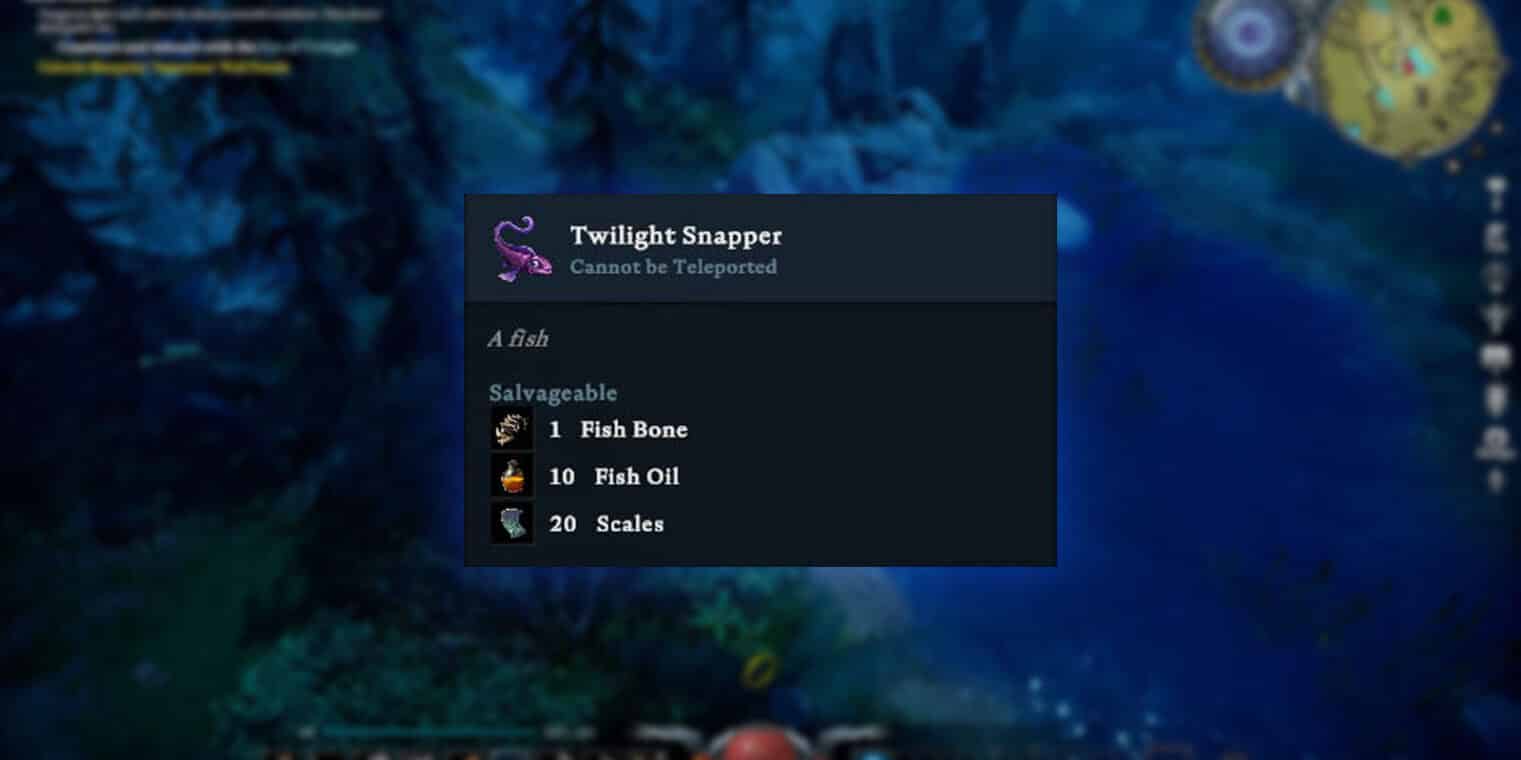
Task: Select the Fish Oil bottle icon
Action: tap(512, 476)
